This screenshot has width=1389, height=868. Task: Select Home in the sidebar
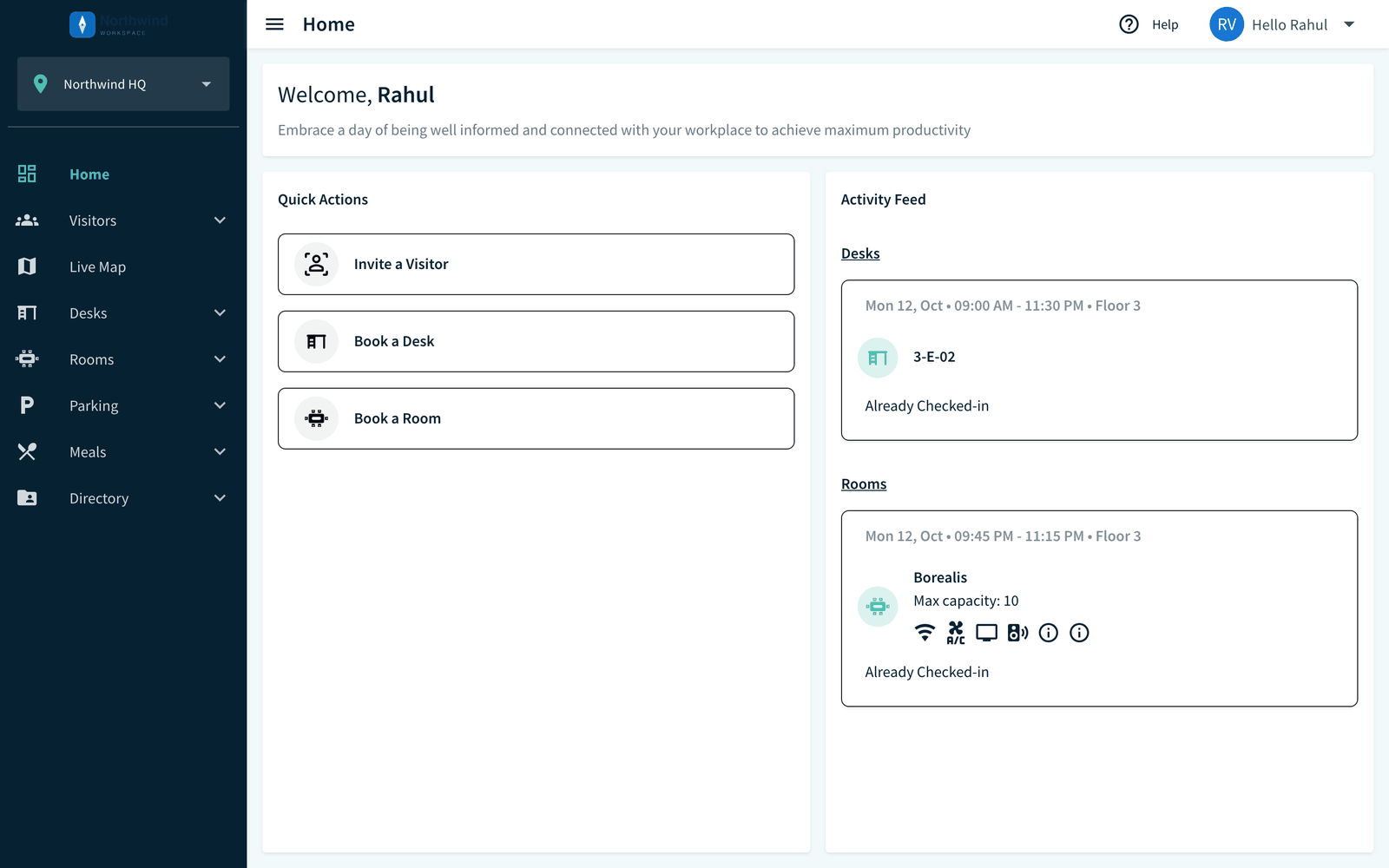point(89,174)
